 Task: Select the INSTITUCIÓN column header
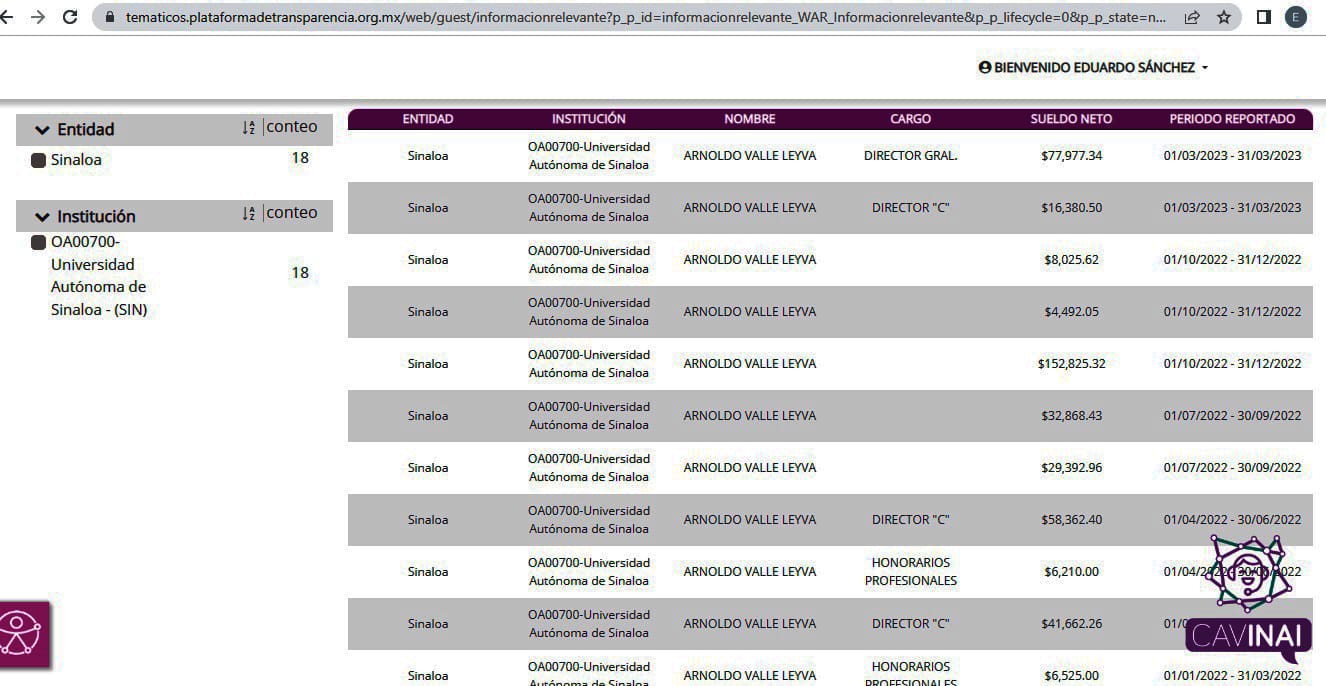tap(589, 119)
